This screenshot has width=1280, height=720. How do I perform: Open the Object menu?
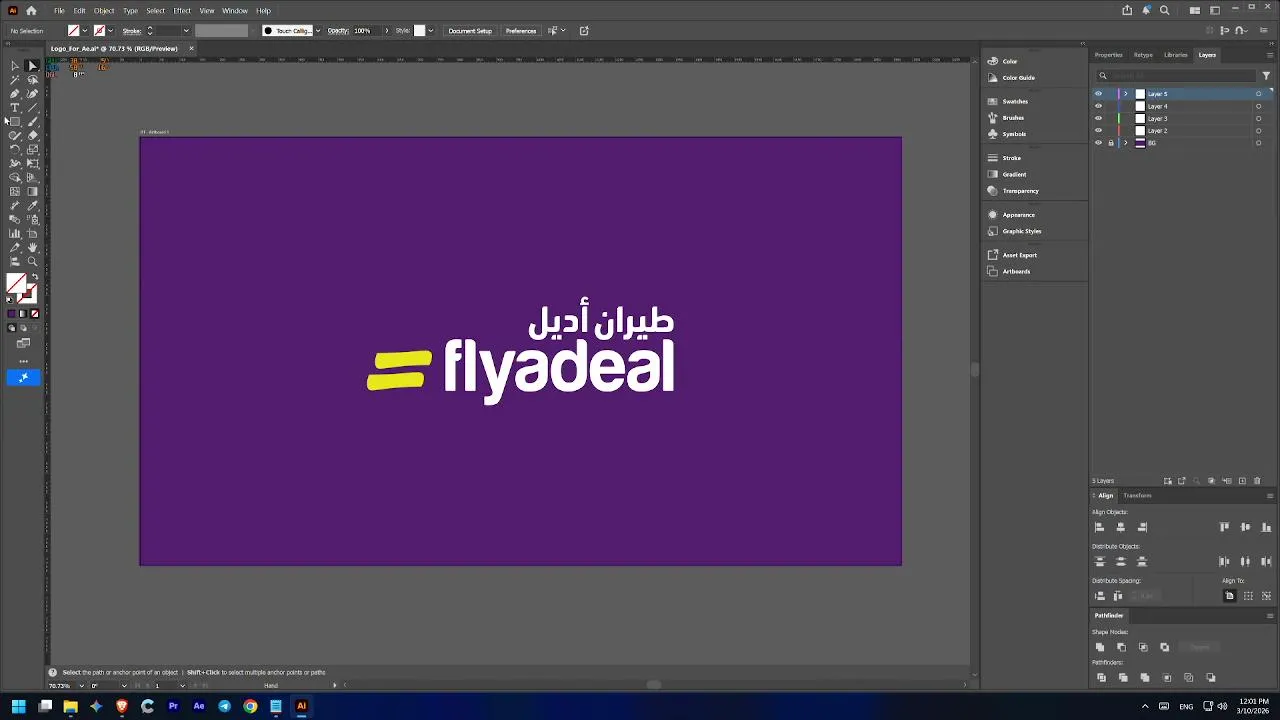pyautogui.click(x=104, y=11)
